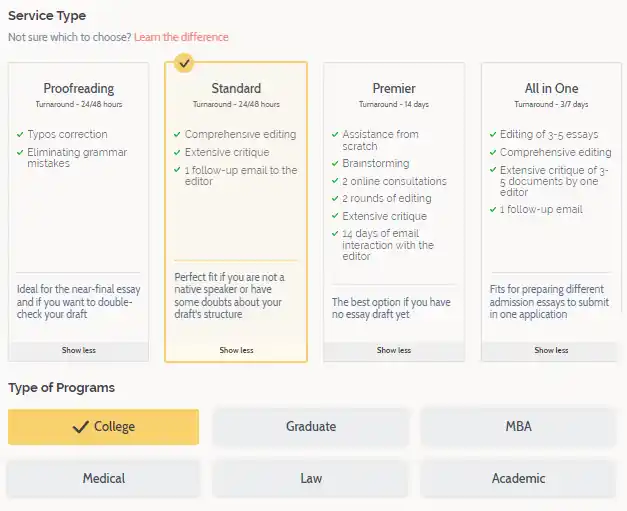Select the Law program button
The height and width of the screenshot is (511, 627).
[311, 479]
